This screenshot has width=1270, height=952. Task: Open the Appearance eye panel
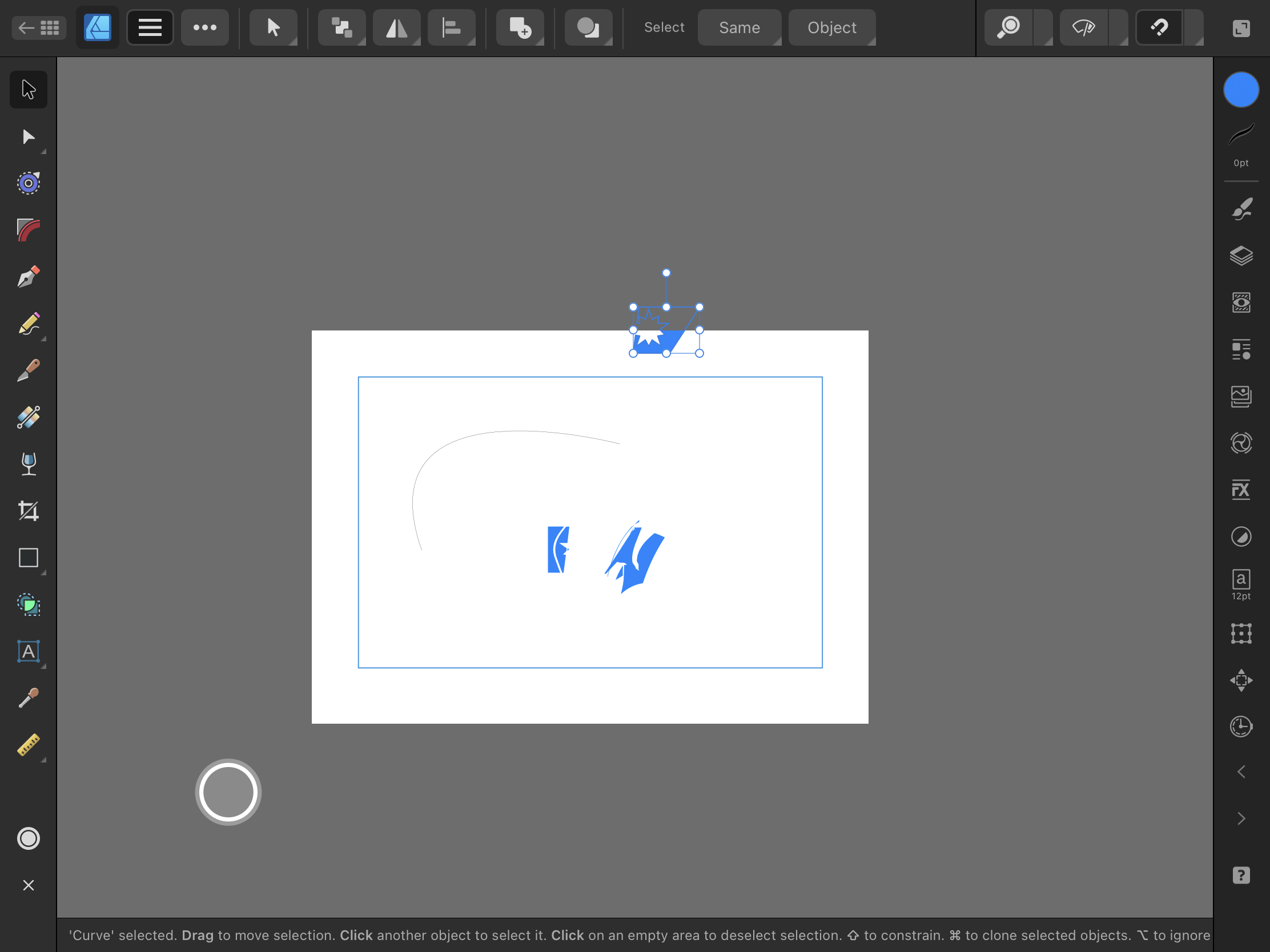coord(1241,302)
